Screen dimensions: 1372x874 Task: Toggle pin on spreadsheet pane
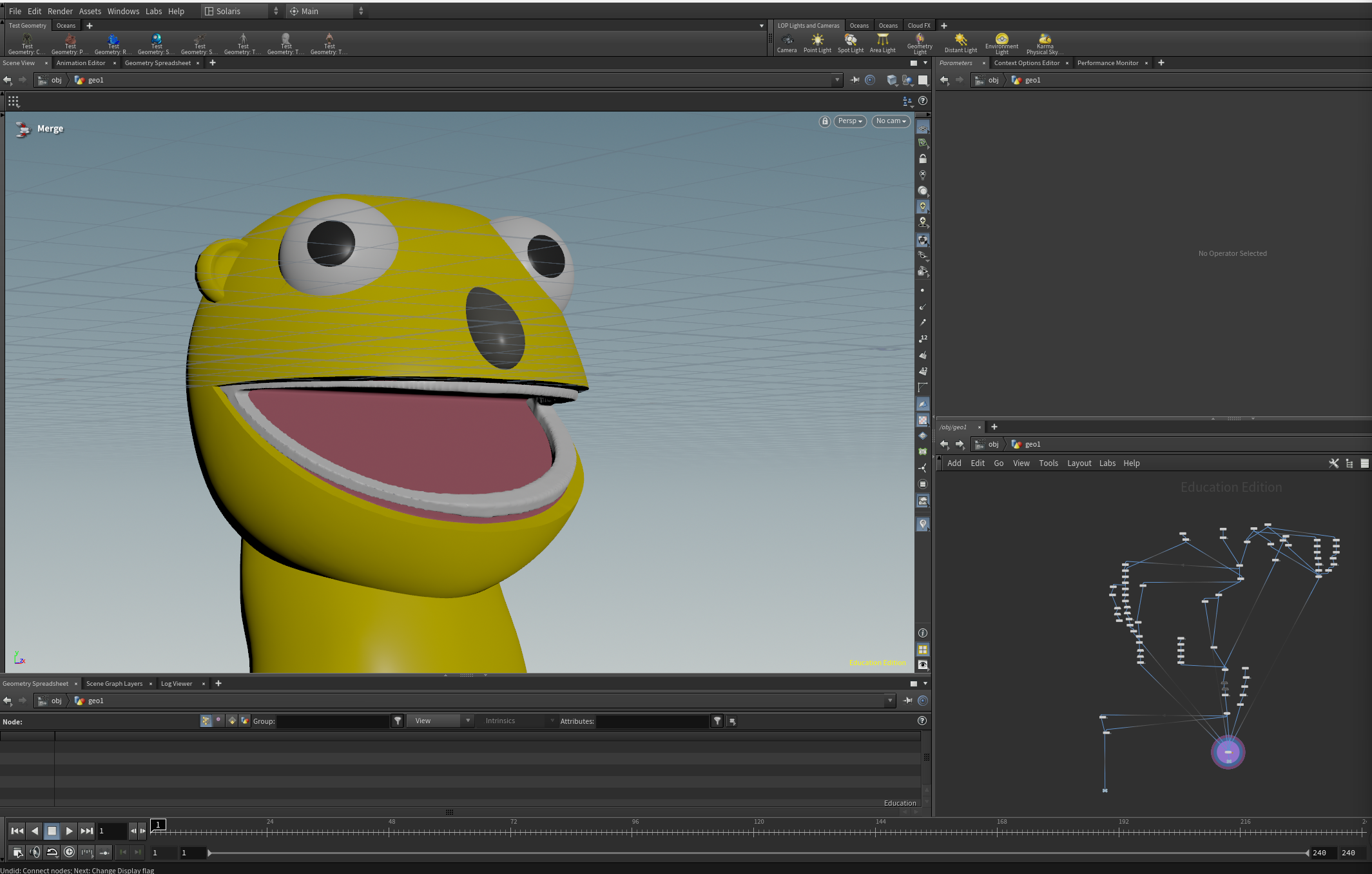point(908,701)
